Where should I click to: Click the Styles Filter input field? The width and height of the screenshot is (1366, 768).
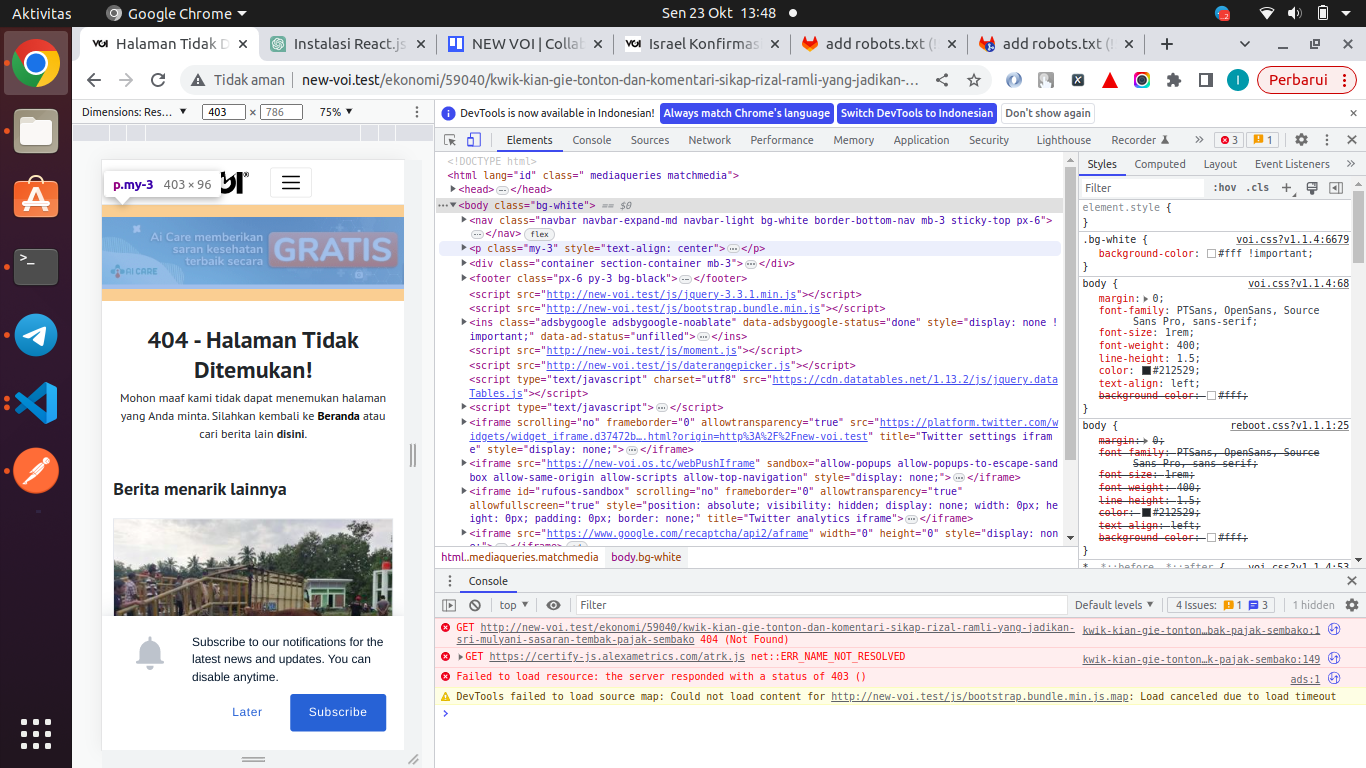click(x=1144, y=188)
